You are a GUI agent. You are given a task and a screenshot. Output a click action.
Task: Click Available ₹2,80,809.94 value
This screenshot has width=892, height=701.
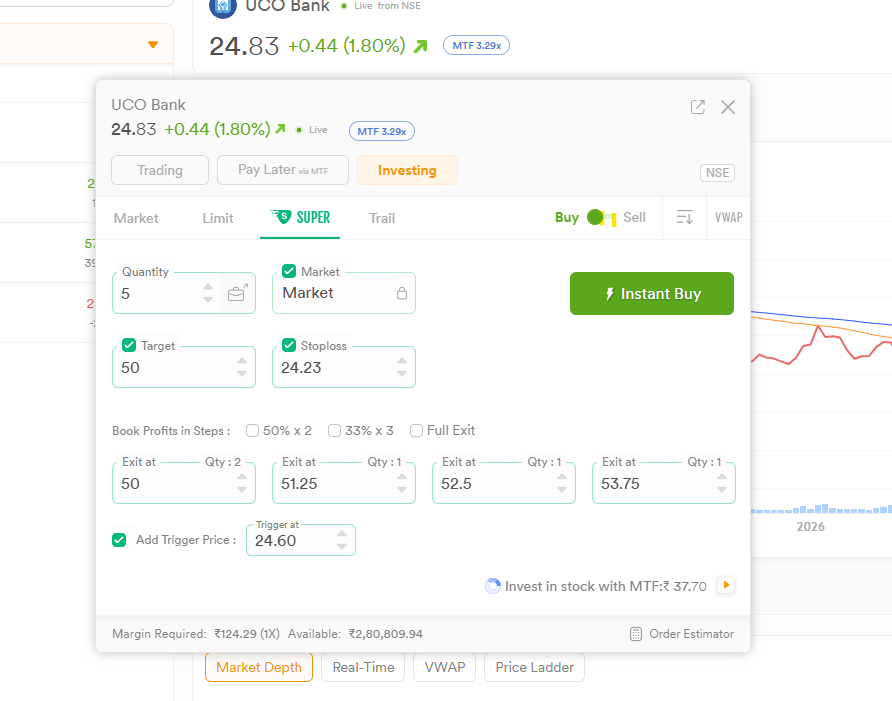(x=386, y=634)
